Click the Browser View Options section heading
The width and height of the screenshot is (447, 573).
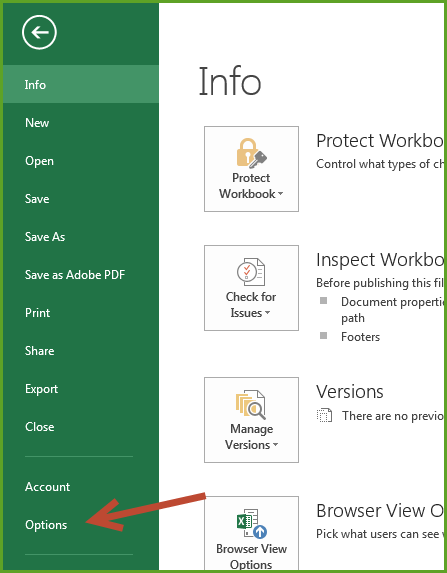[x=380, y=511]
